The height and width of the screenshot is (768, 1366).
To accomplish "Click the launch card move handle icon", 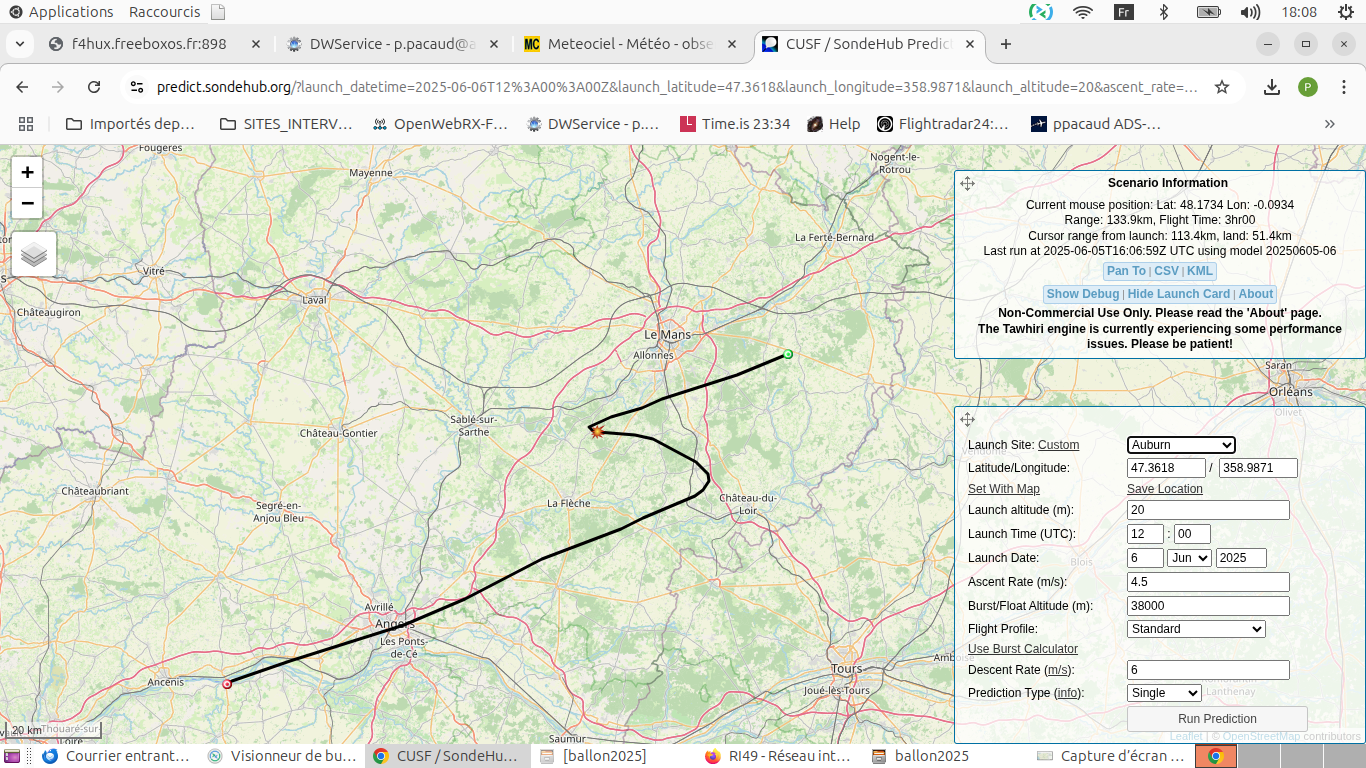I will (967, 420).
